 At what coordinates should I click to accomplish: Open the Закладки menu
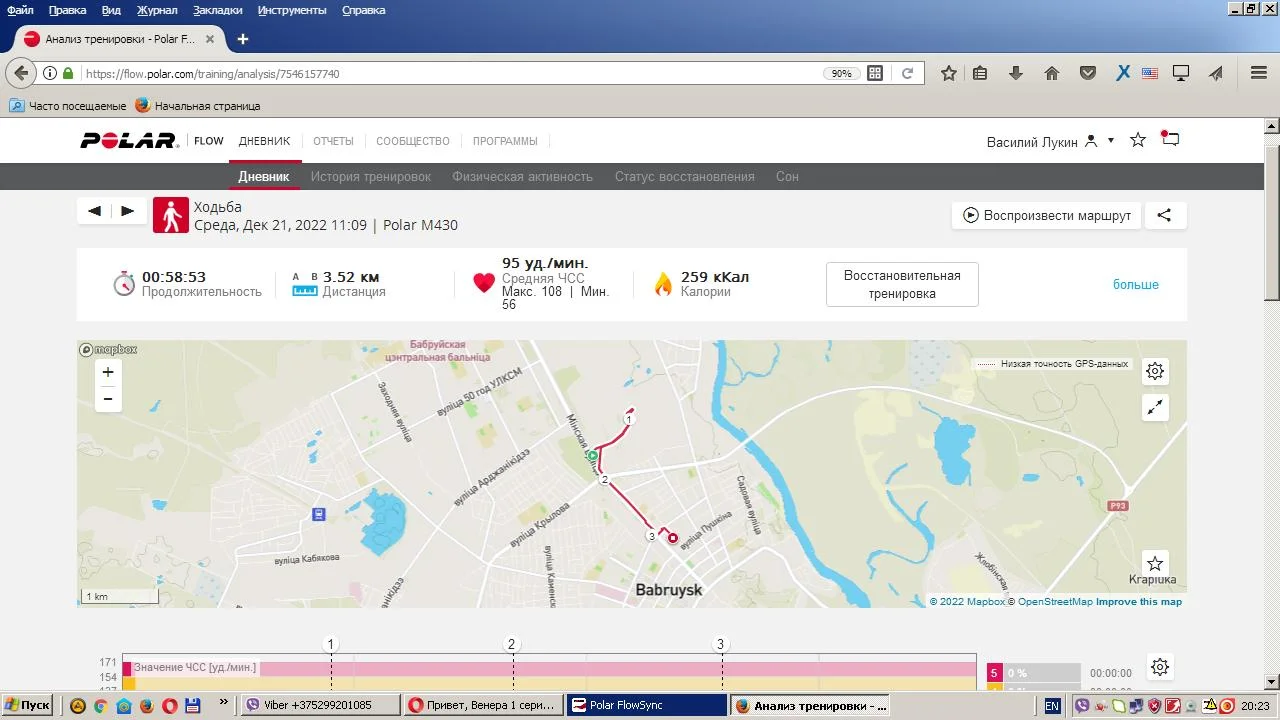tap(219, 10)
